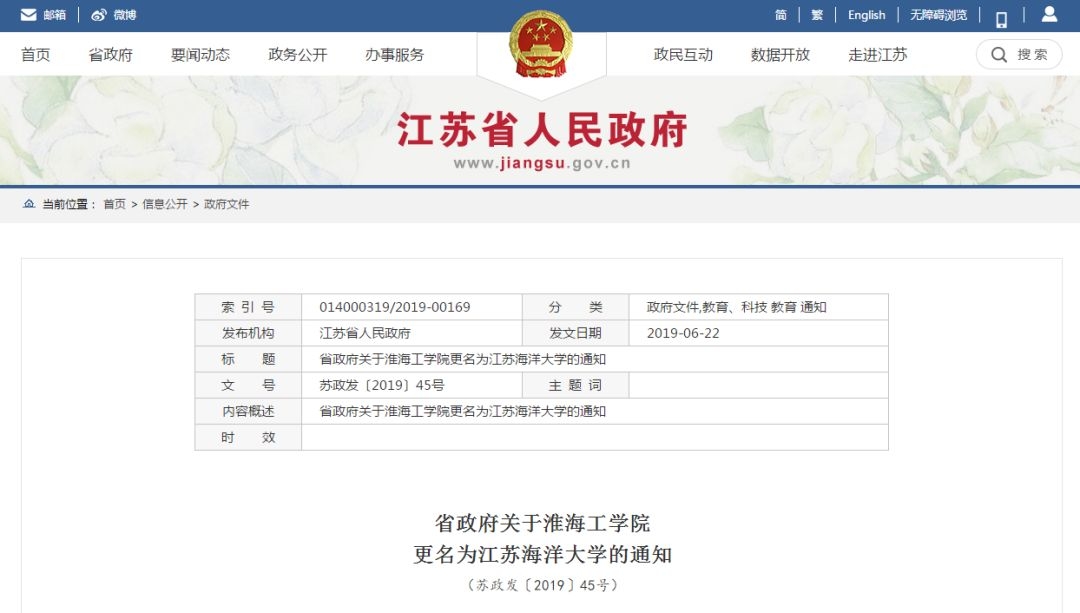Open the 数据开放 menu item
The height and width of the screenshot is (613, 1080).
pos(780,54)
